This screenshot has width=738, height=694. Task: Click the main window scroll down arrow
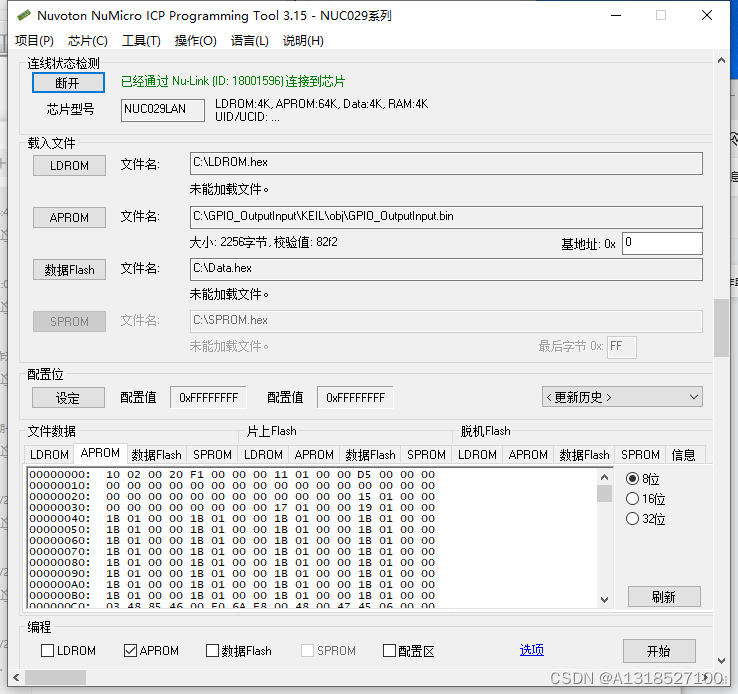pyautogui.click(x=721, y=661)
